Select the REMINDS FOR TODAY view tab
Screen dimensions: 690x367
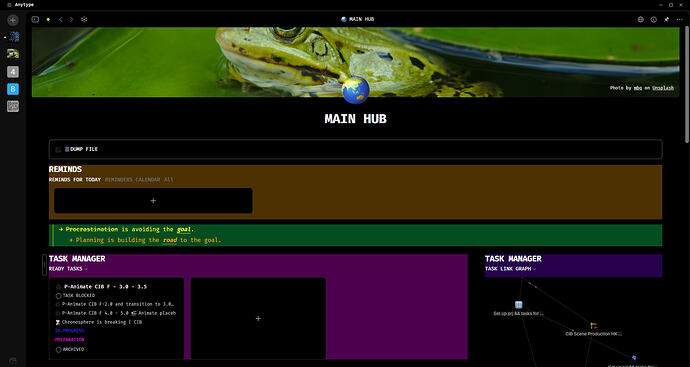tap(74, 180)
